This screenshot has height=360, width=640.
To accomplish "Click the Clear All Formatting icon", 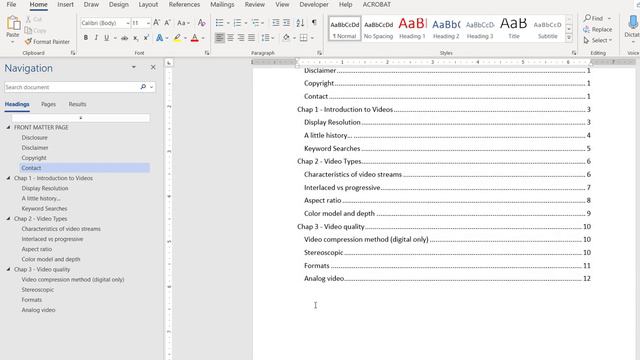I will pos(201,23).
